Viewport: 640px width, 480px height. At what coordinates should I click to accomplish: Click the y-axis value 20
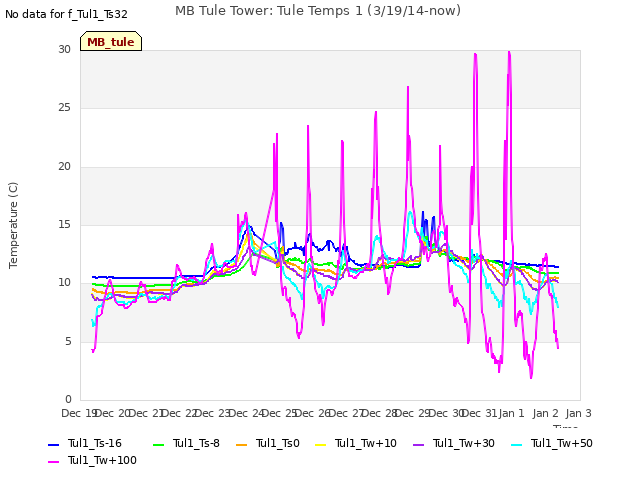(x=64, y=166)
